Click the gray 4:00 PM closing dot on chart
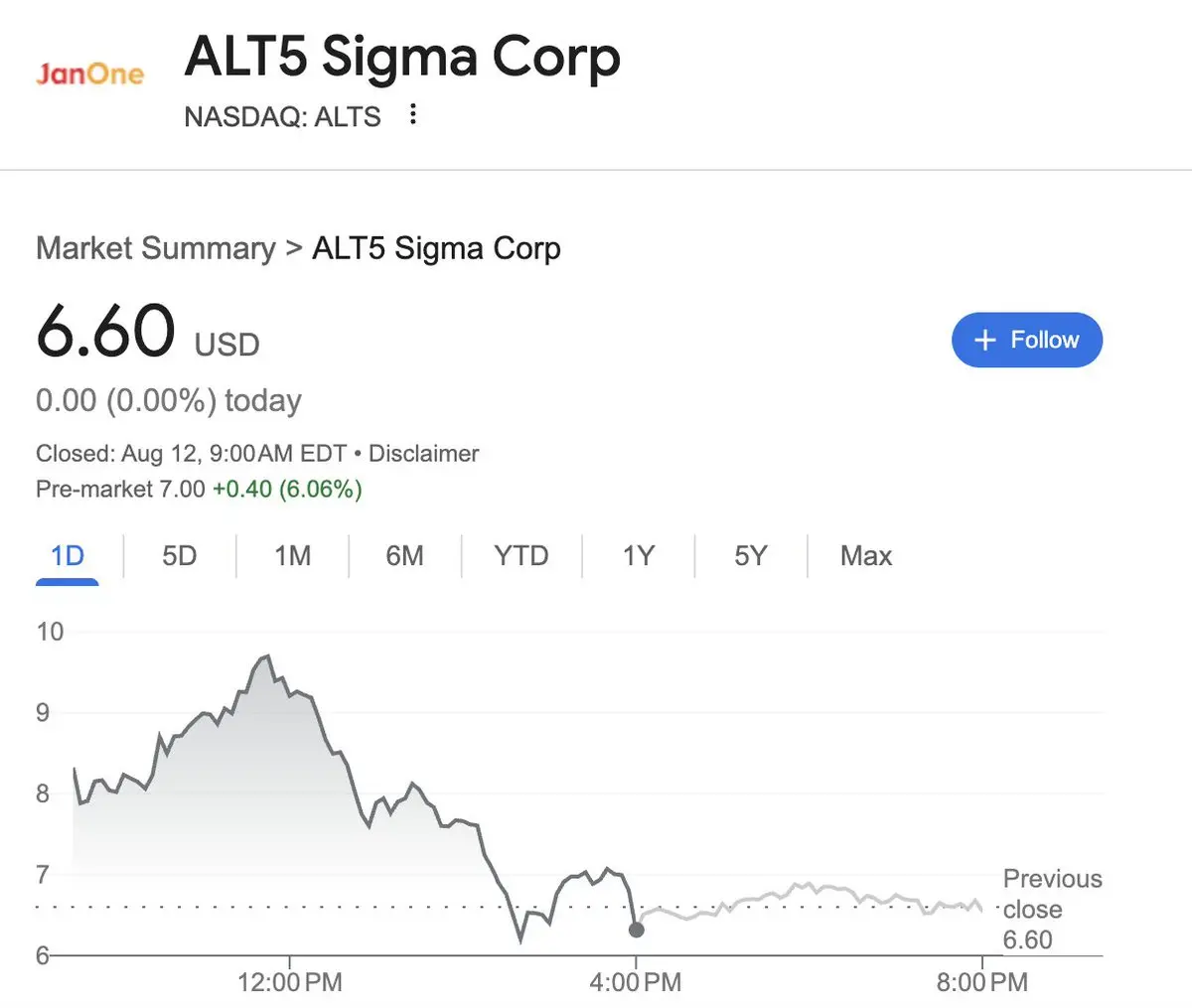This screenshot has width=1192, height=1008. point(637,930)
